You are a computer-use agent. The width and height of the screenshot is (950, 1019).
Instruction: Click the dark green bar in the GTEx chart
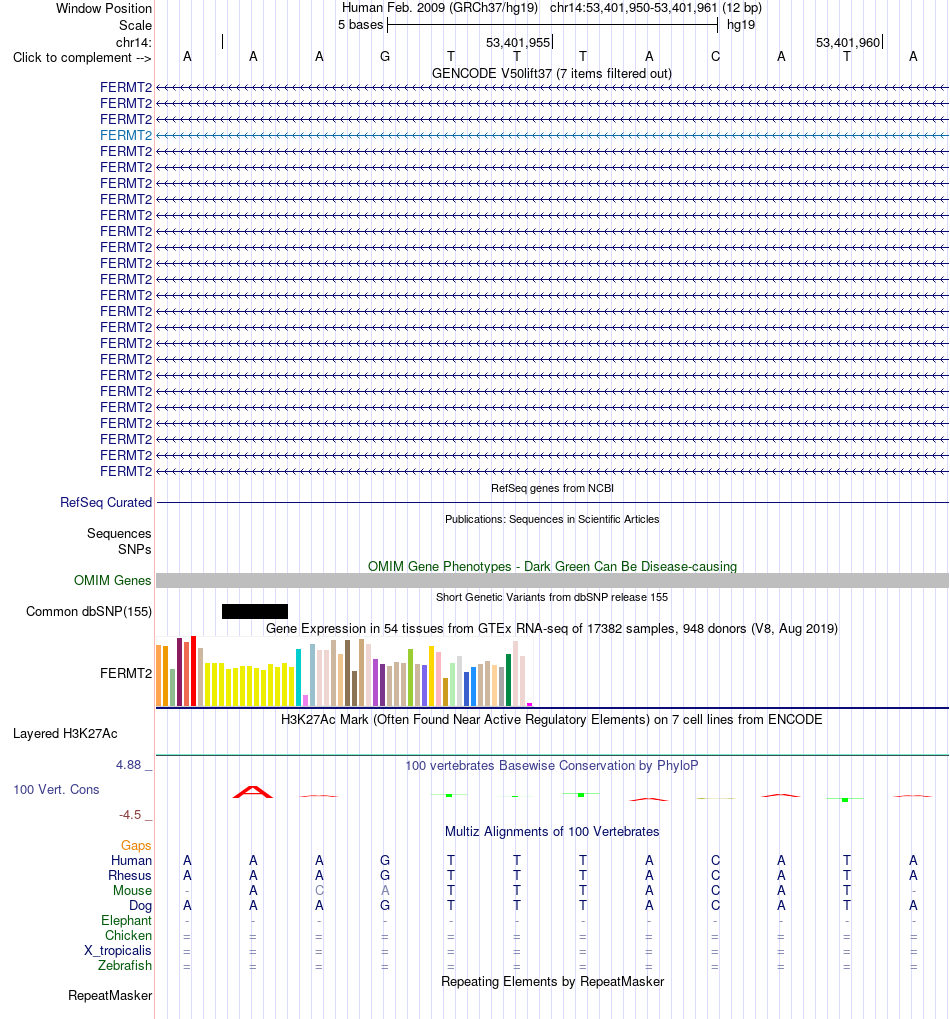pyautogui.click(x=508, y=680)
